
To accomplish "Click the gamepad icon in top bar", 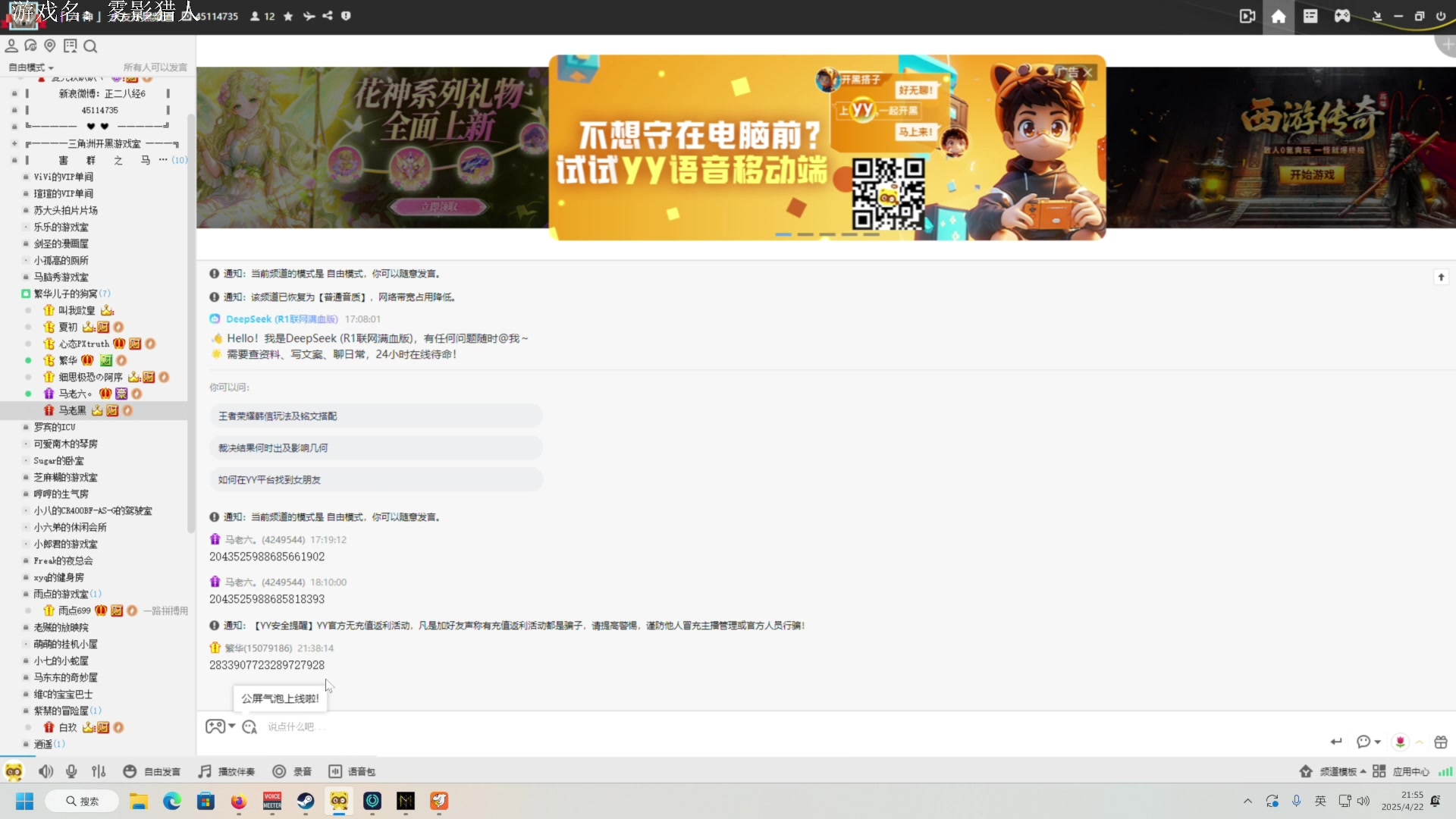I will tap(1342, 16).
